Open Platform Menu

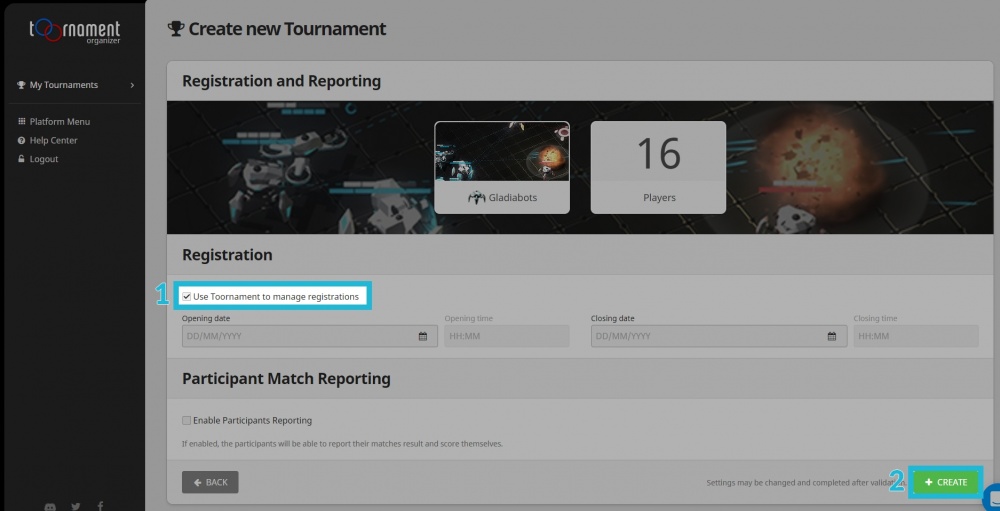click(x=60, y=122)
